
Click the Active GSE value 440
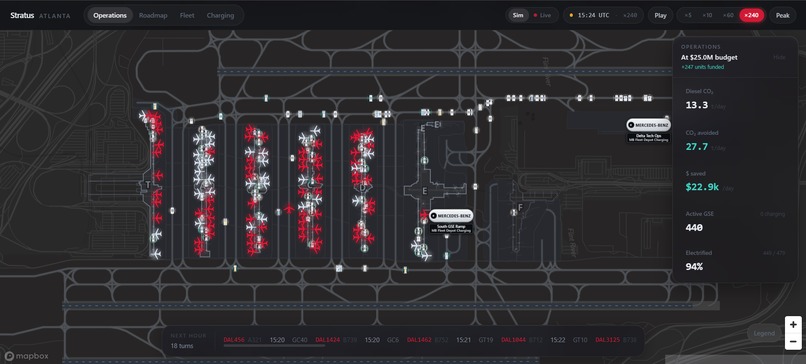694,227
